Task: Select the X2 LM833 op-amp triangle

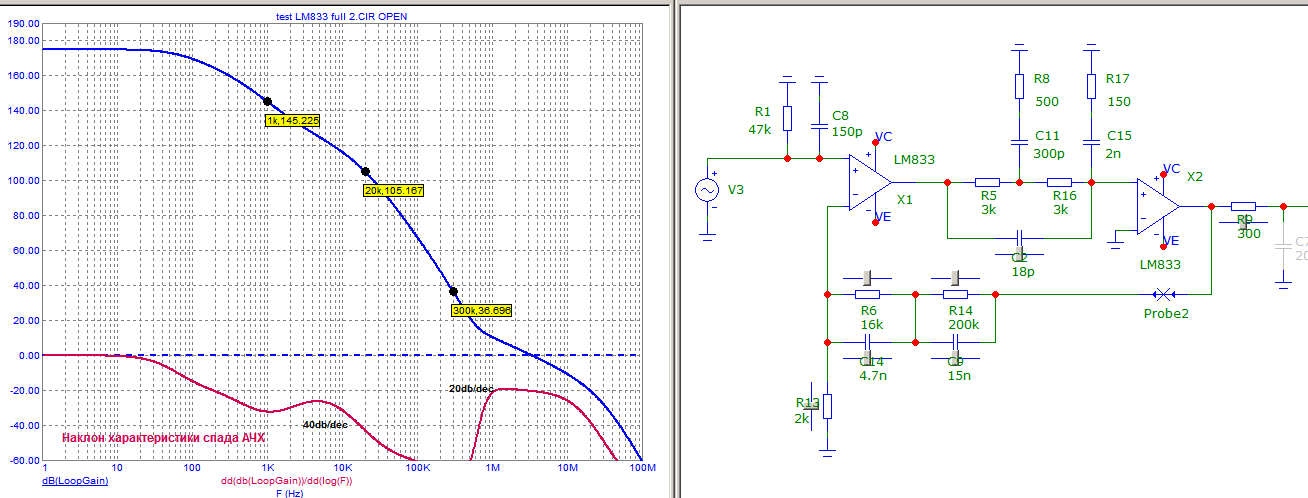Action: 1158,207
